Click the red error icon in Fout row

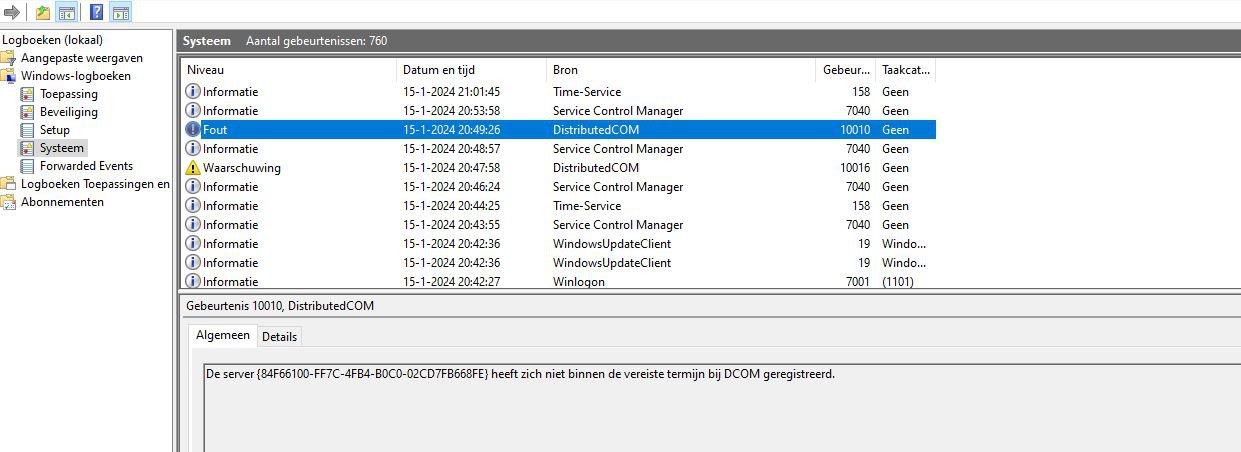pyautogui.click(x=193, y=130)
